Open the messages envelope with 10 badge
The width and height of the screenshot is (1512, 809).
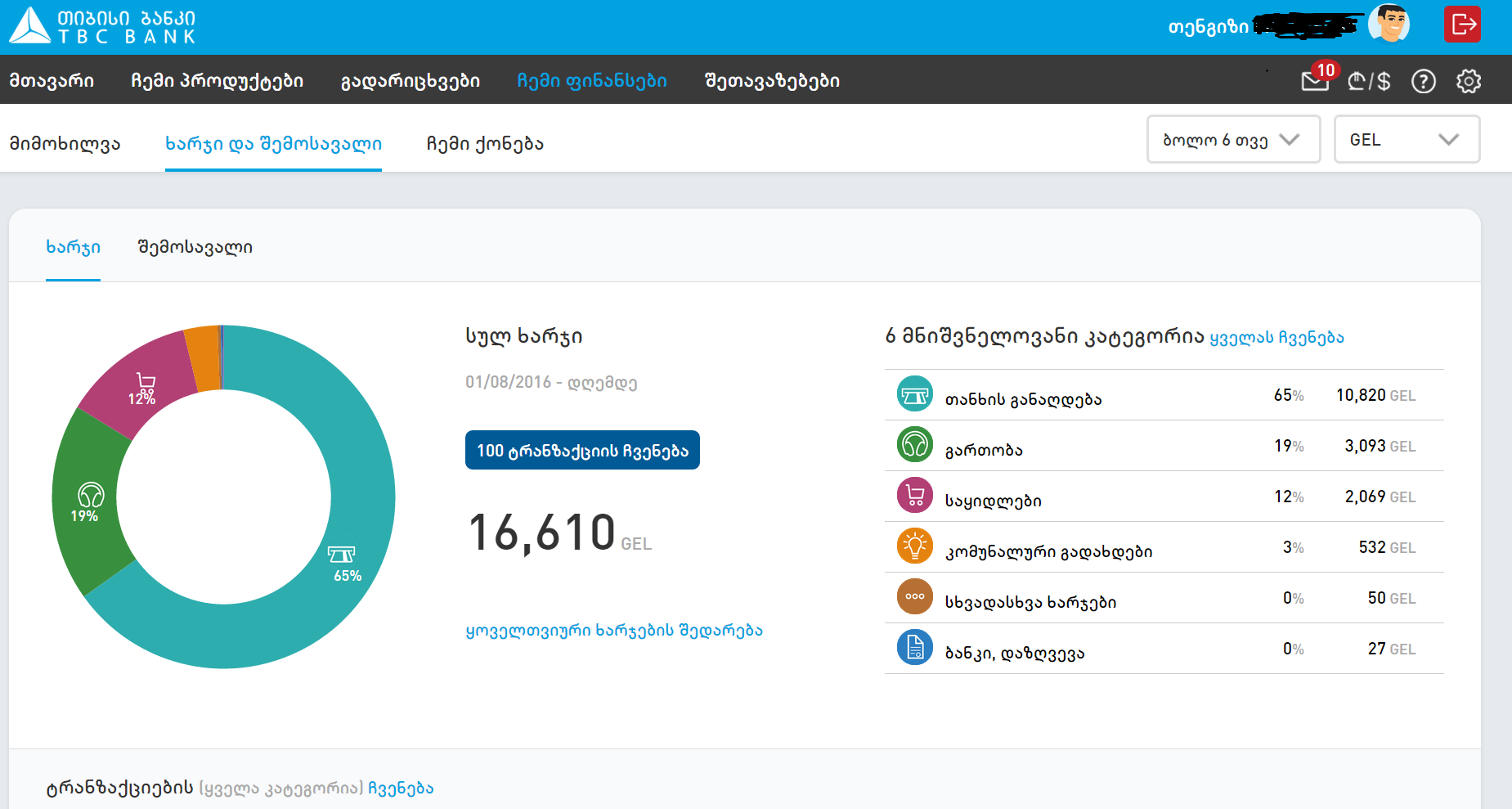click(1315, 81)
